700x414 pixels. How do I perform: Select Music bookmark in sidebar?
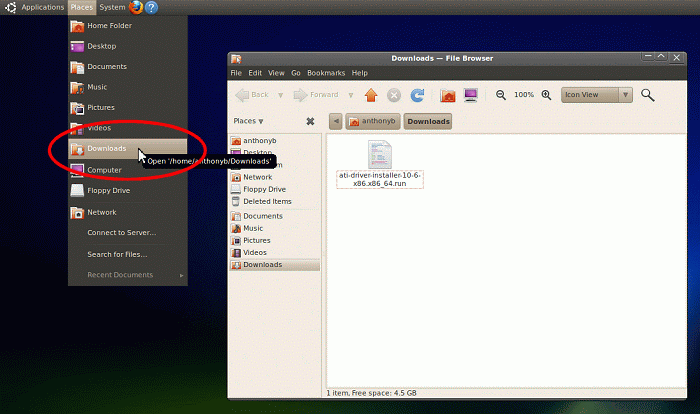pos(275,228)
